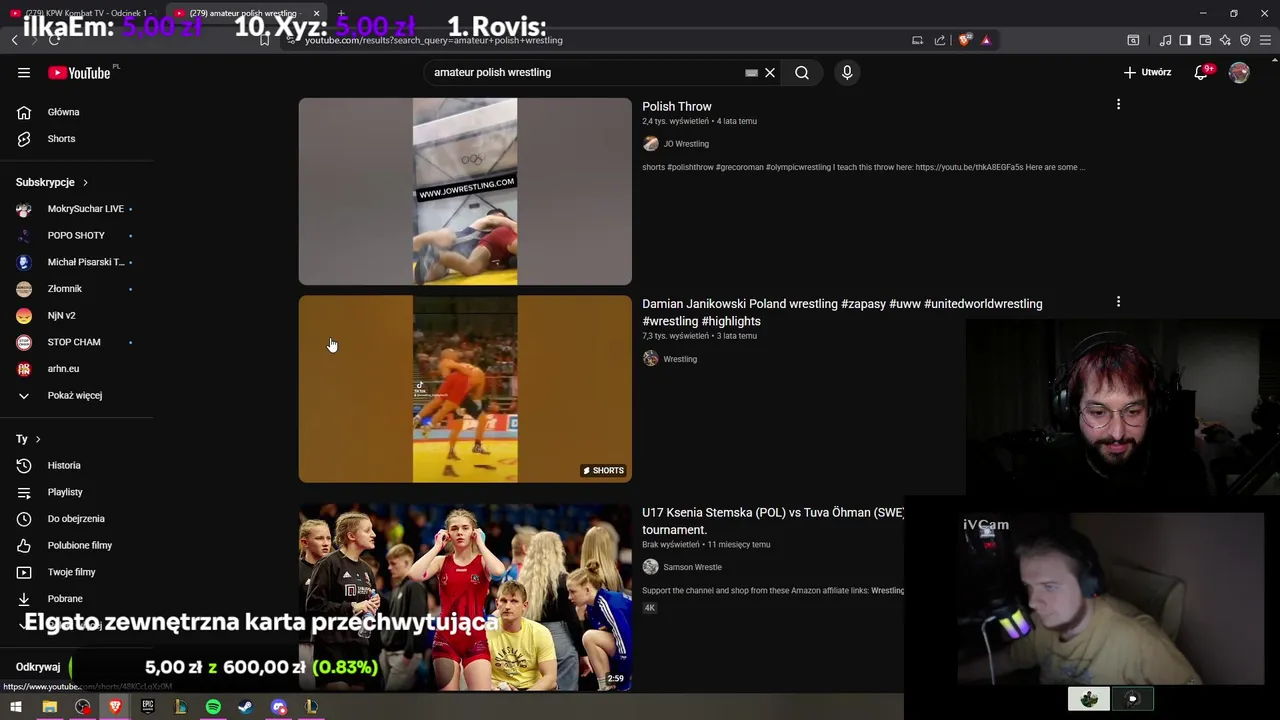
Task: Open Discord from taskbar
Action: (279, 707)
